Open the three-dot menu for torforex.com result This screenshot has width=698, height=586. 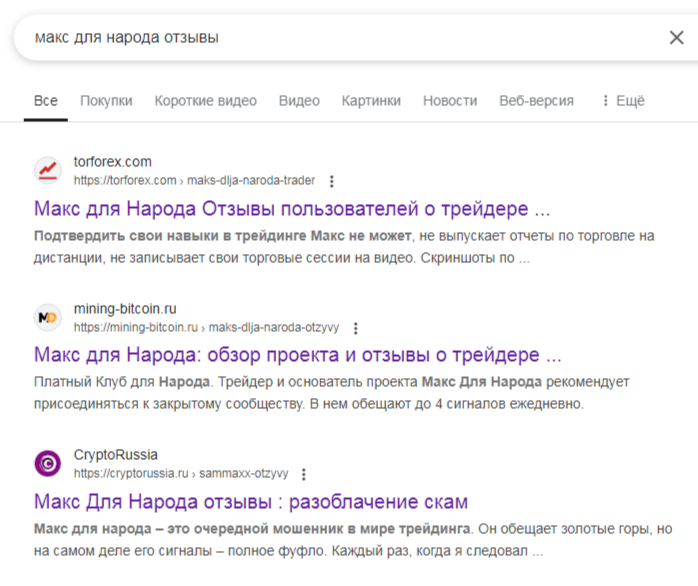coord(331,181)
